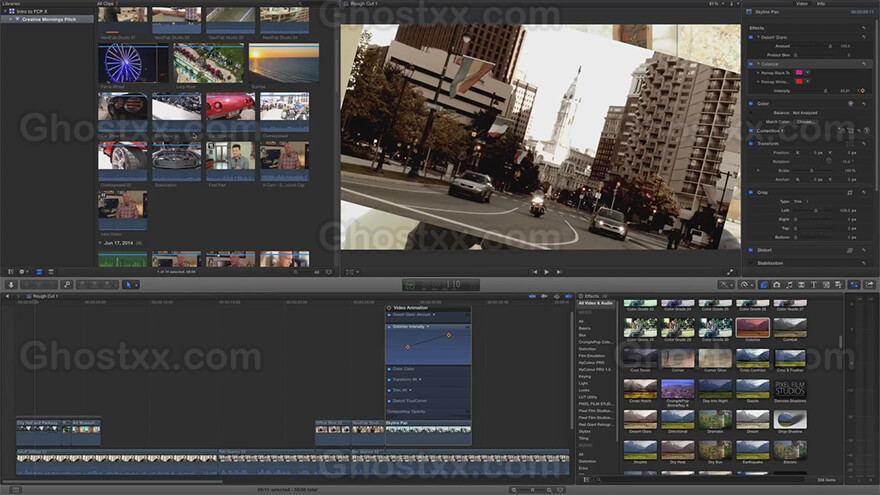The height and width of the screenshot is (495, 880).
Task: Close the Video Animation editor
Action: 389,308
